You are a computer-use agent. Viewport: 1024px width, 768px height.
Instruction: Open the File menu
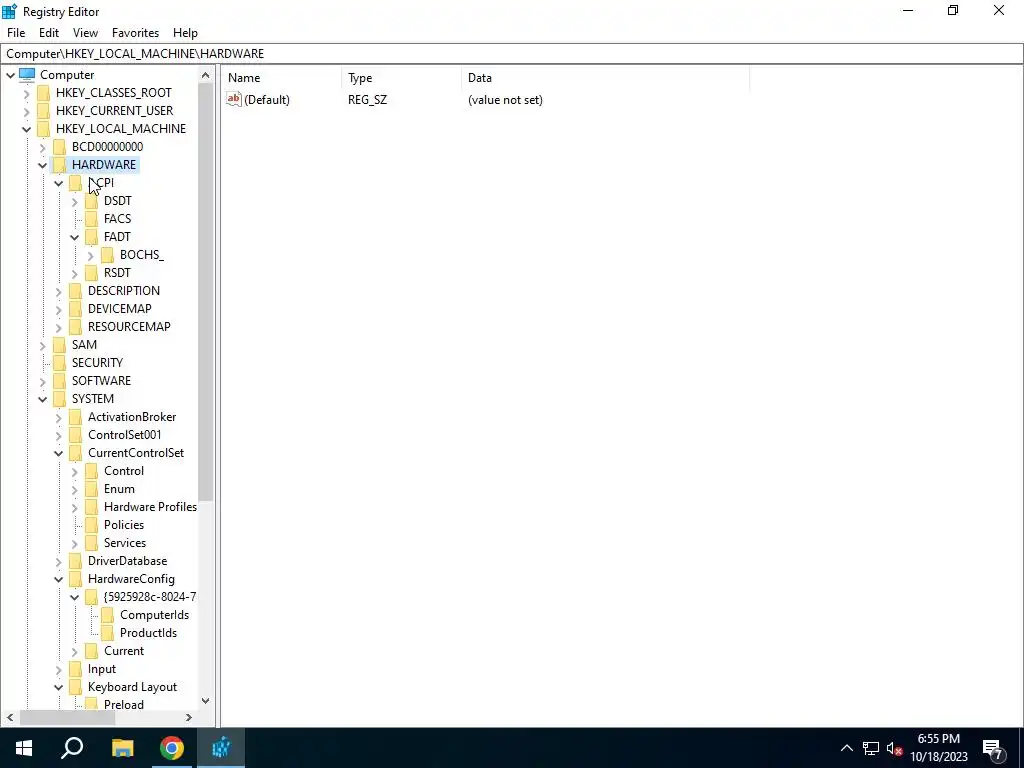(16, 33)
